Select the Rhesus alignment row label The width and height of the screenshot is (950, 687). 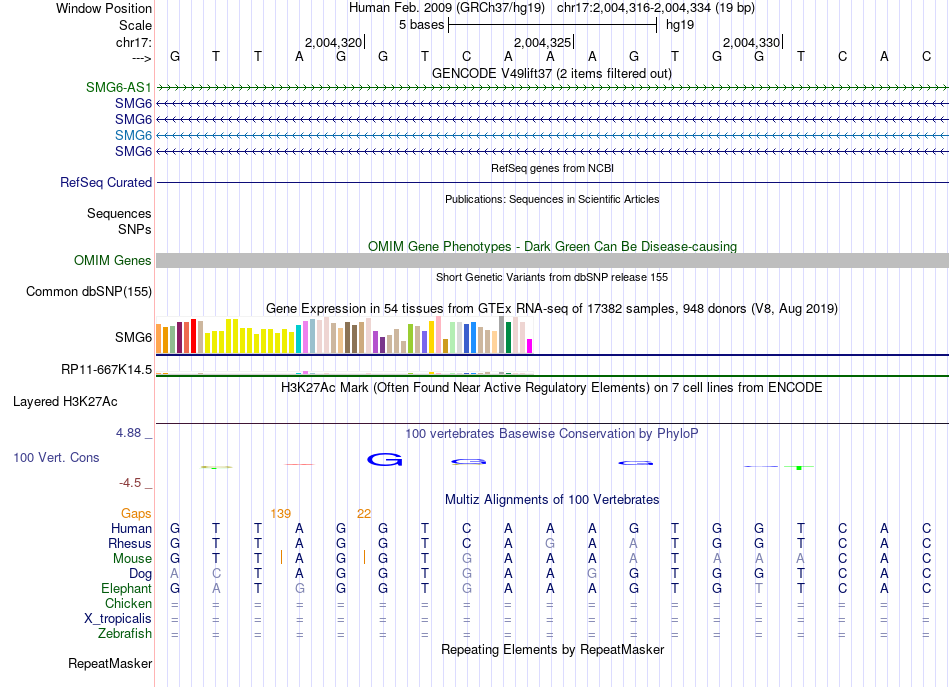point(130,543)
